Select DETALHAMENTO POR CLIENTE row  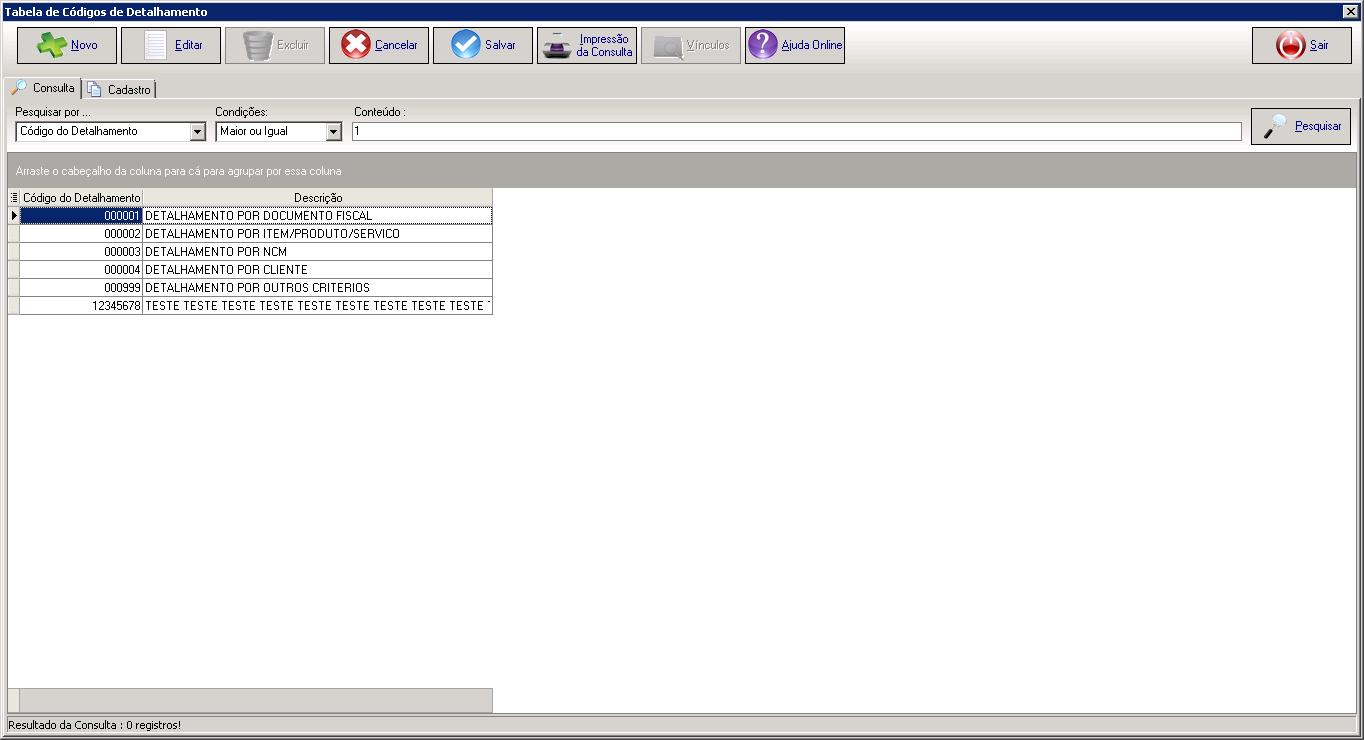318,270
